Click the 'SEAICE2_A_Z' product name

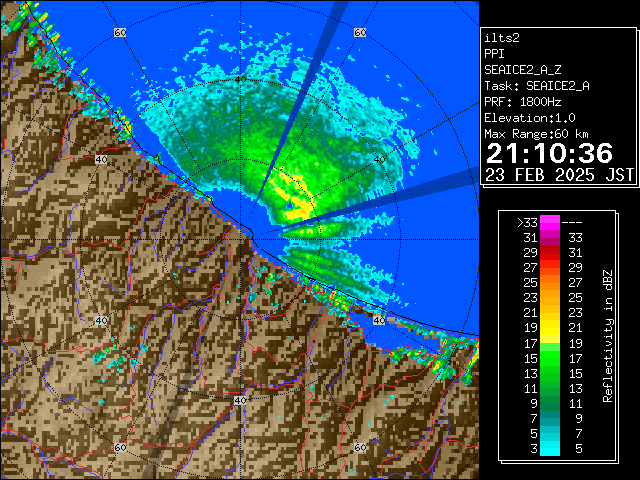click(x=523, y=70)
